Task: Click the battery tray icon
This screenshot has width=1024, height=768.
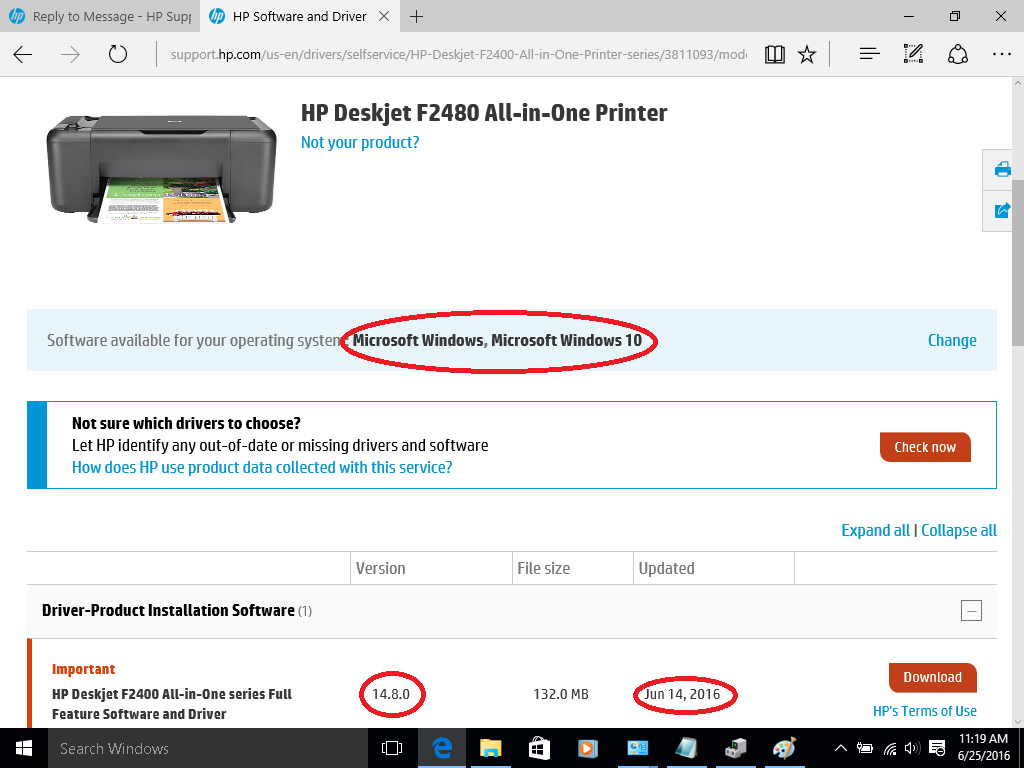Action: 865,748
